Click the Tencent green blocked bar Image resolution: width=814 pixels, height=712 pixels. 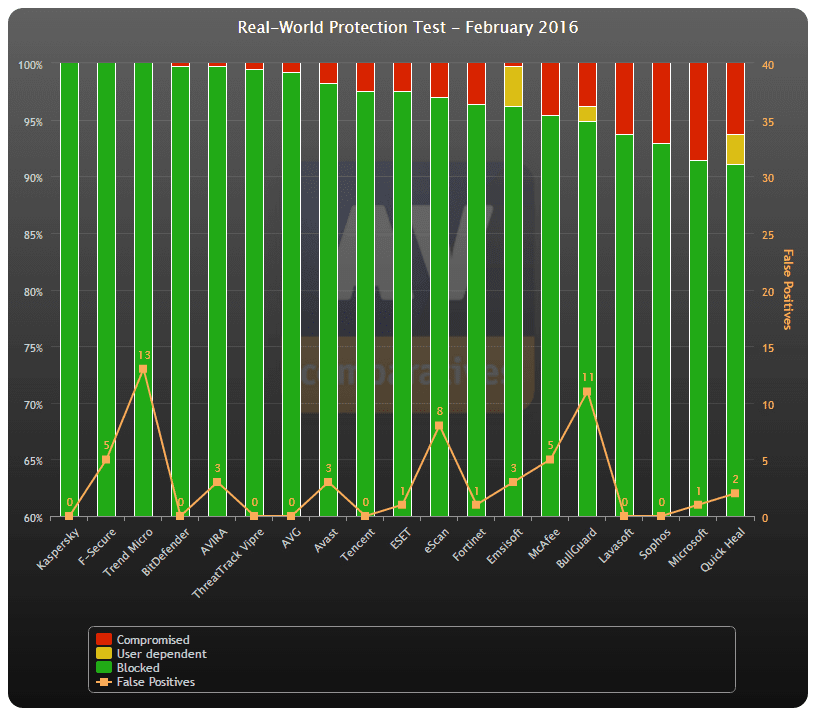(x=365, y=304)
